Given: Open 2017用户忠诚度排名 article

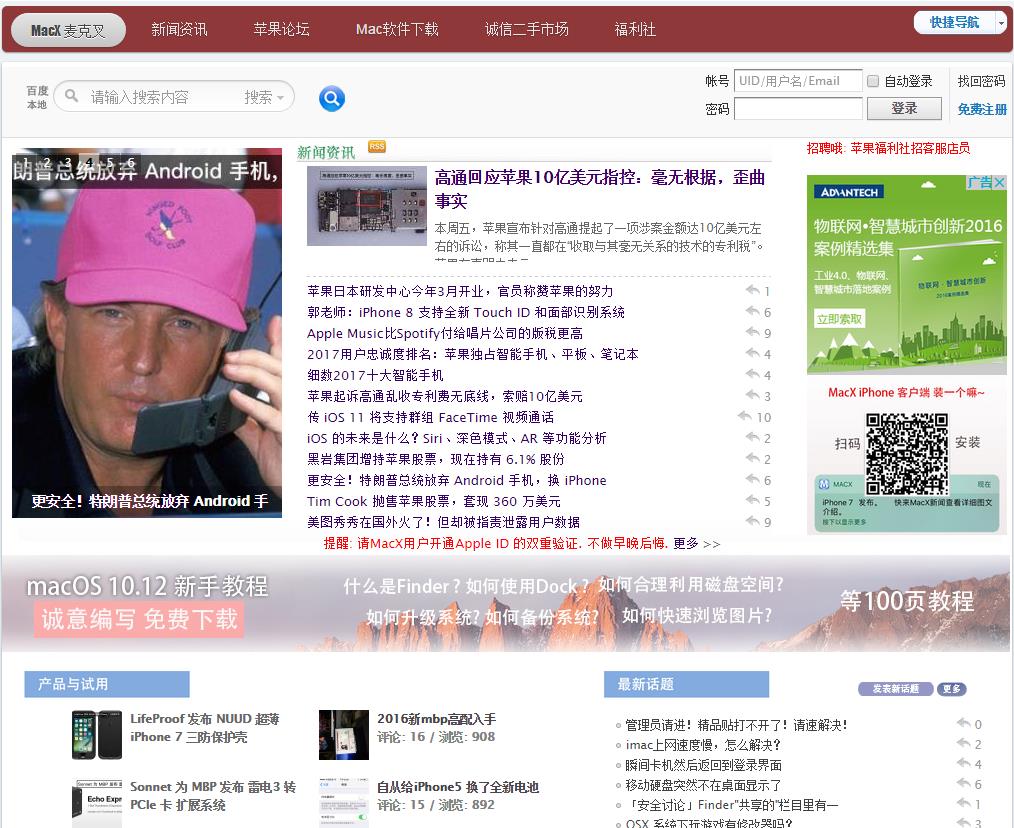Looking at the screenshot, I should 473,354.
